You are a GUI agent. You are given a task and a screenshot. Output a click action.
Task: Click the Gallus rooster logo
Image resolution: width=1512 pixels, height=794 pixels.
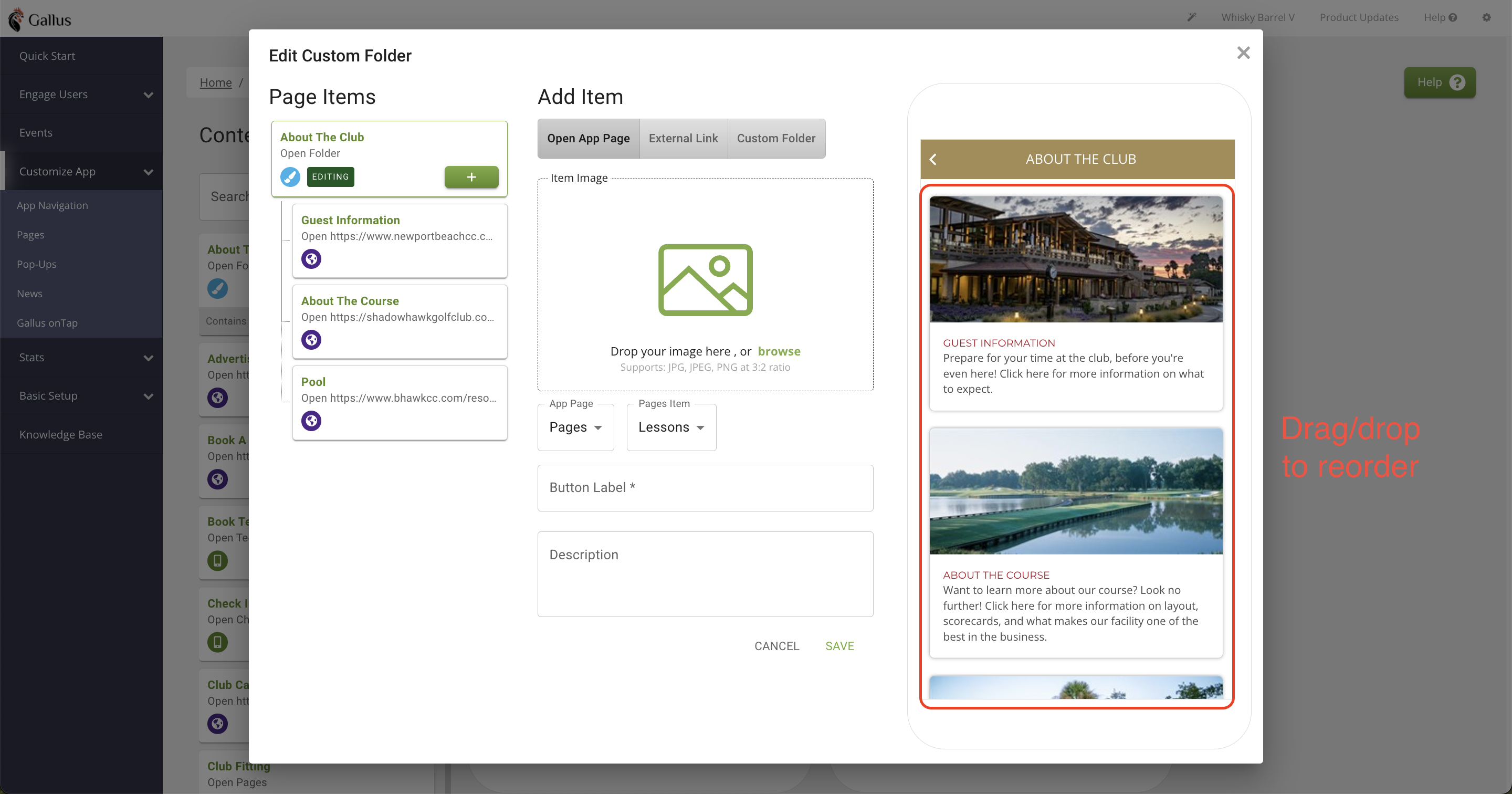point(16,19)
